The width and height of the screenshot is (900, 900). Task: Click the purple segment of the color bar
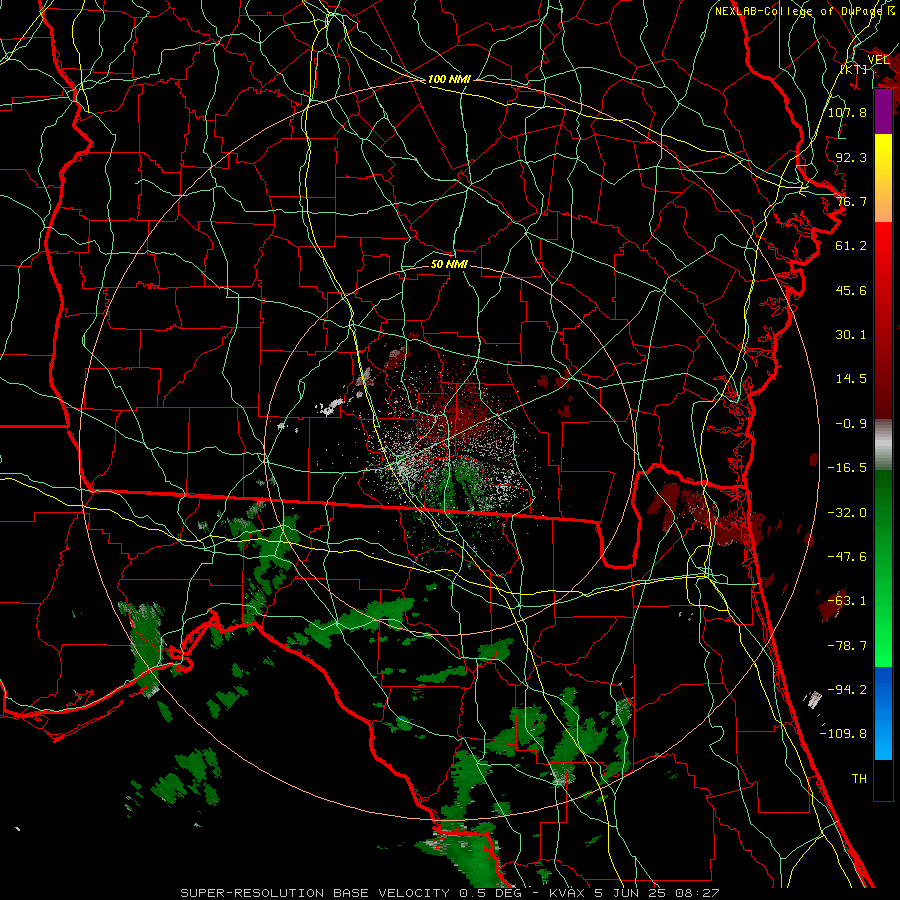883,112
